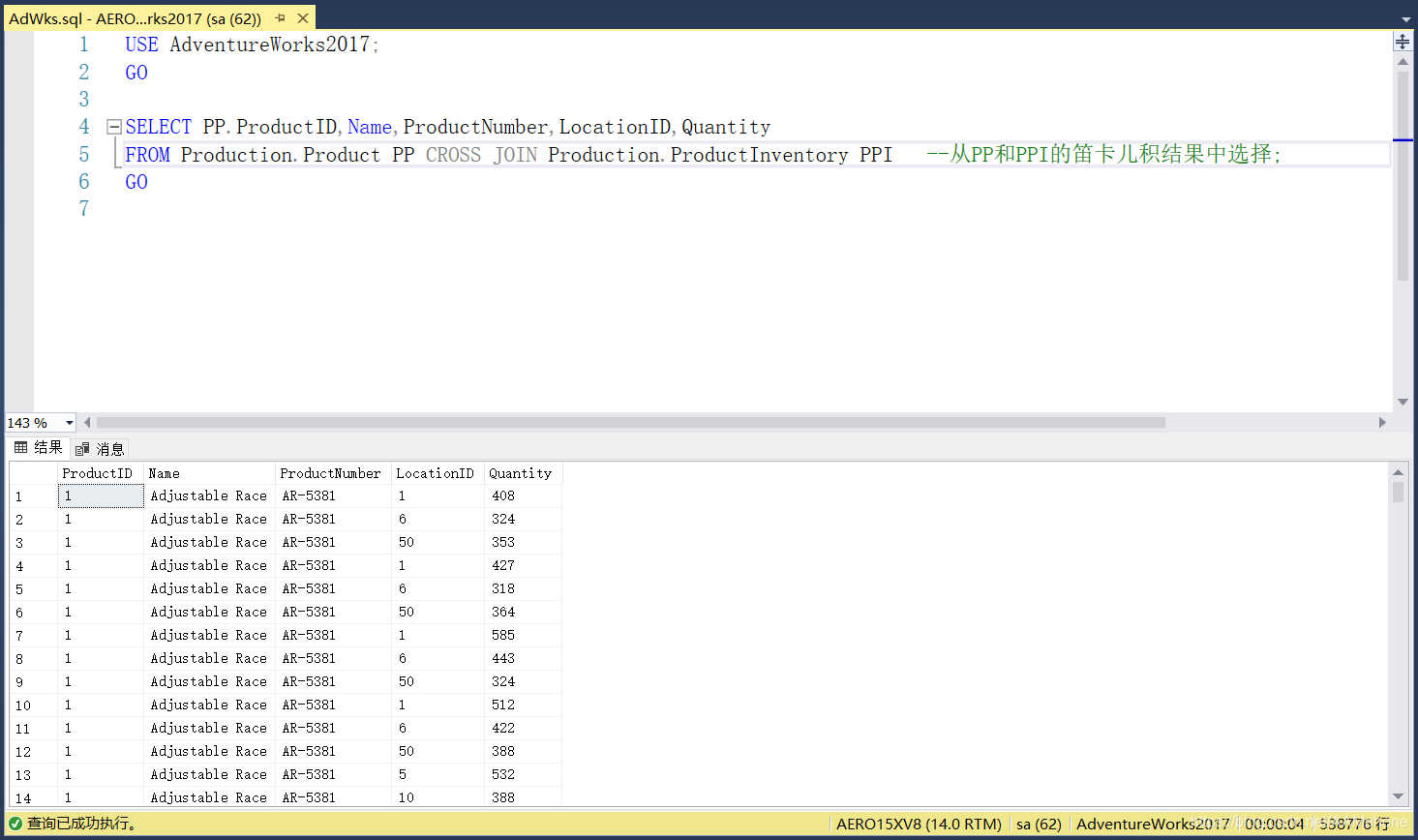Click LocationID cell with value 10
1418x840 pixels.
point(437,798)
